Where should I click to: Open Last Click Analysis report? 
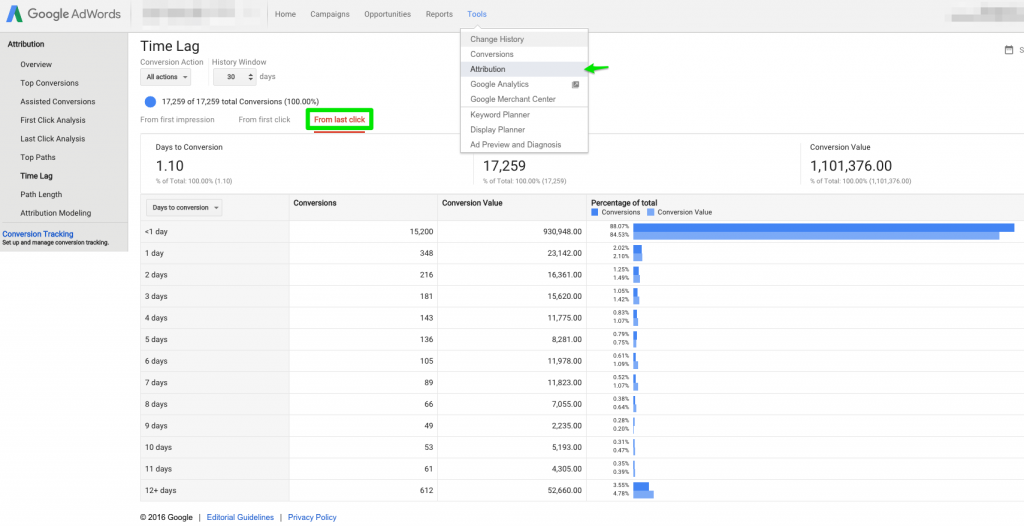tap(52, 139)
